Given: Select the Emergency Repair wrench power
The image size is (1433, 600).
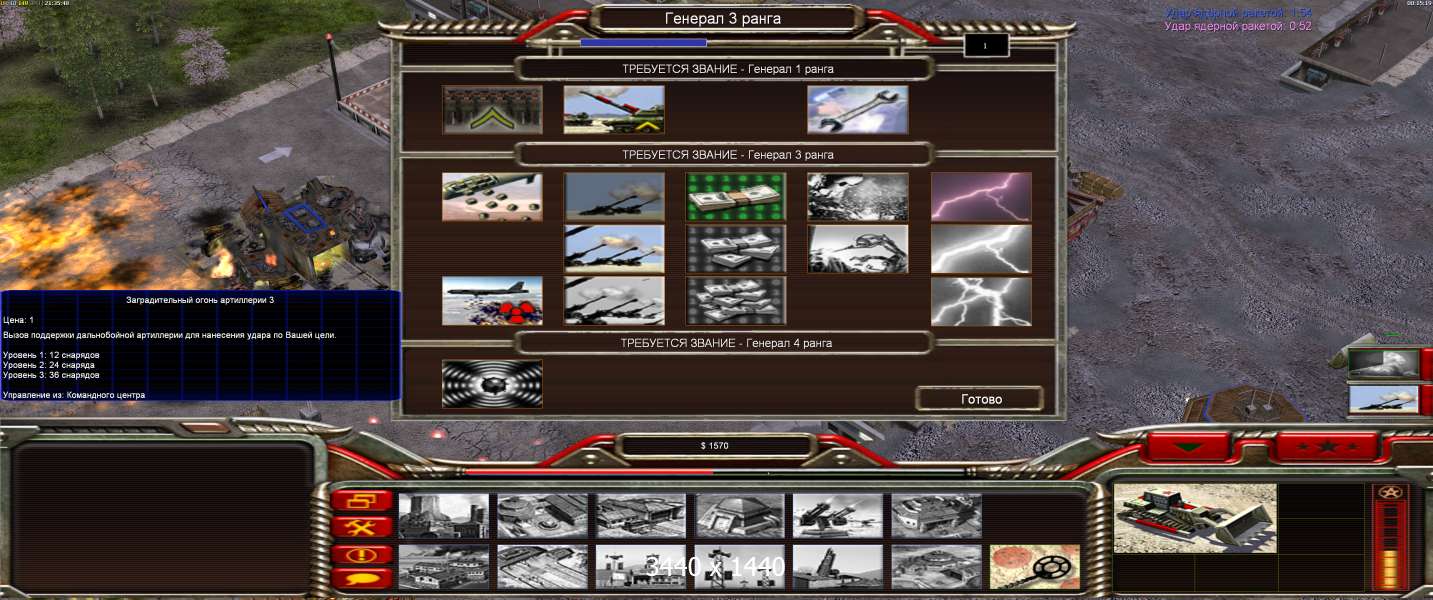Looking at the screenshot, I should click(858, 110).
